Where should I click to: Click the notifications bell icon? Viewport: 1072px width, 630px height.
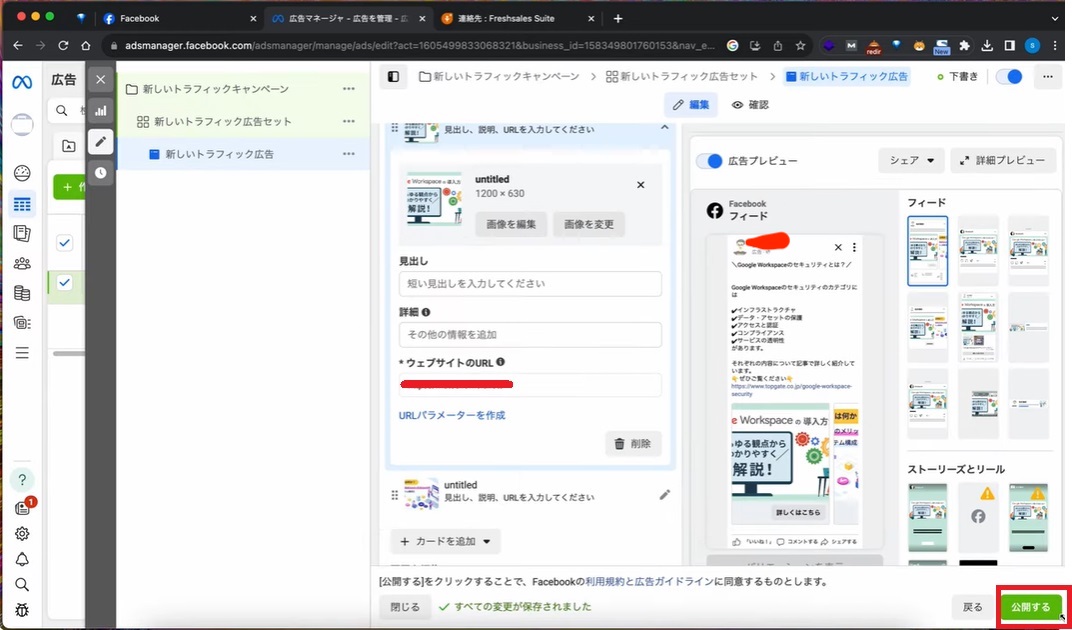click(x=22, y=559)
